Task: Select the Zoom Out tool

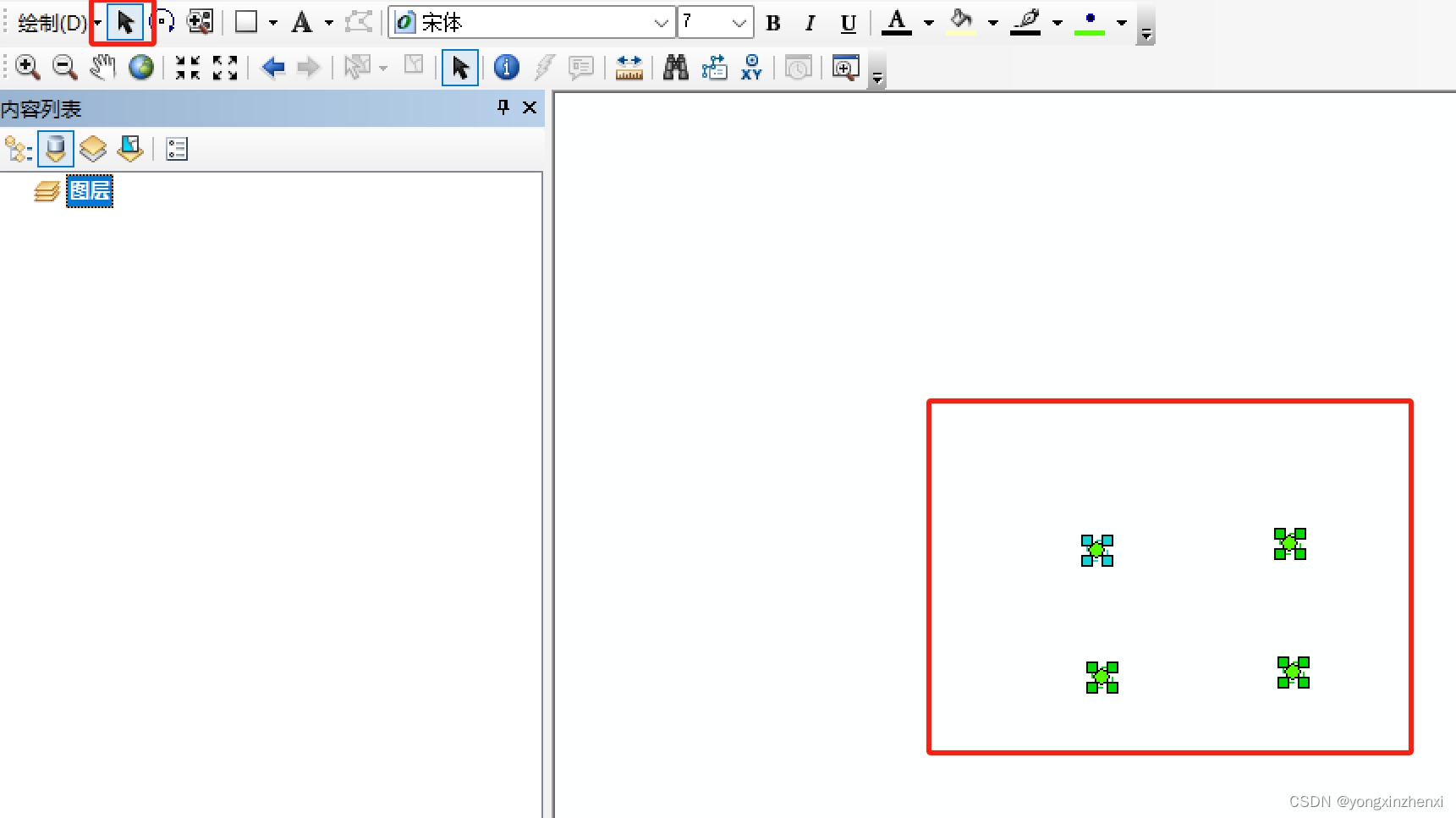Action: click(x=64, y=67)
